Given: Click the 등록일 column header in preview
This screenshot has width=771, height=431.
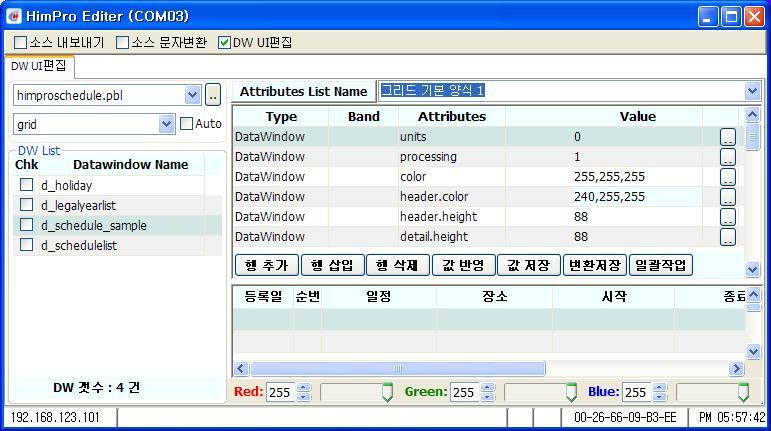Looking at the screenshot, I should [x=263, y=296].
